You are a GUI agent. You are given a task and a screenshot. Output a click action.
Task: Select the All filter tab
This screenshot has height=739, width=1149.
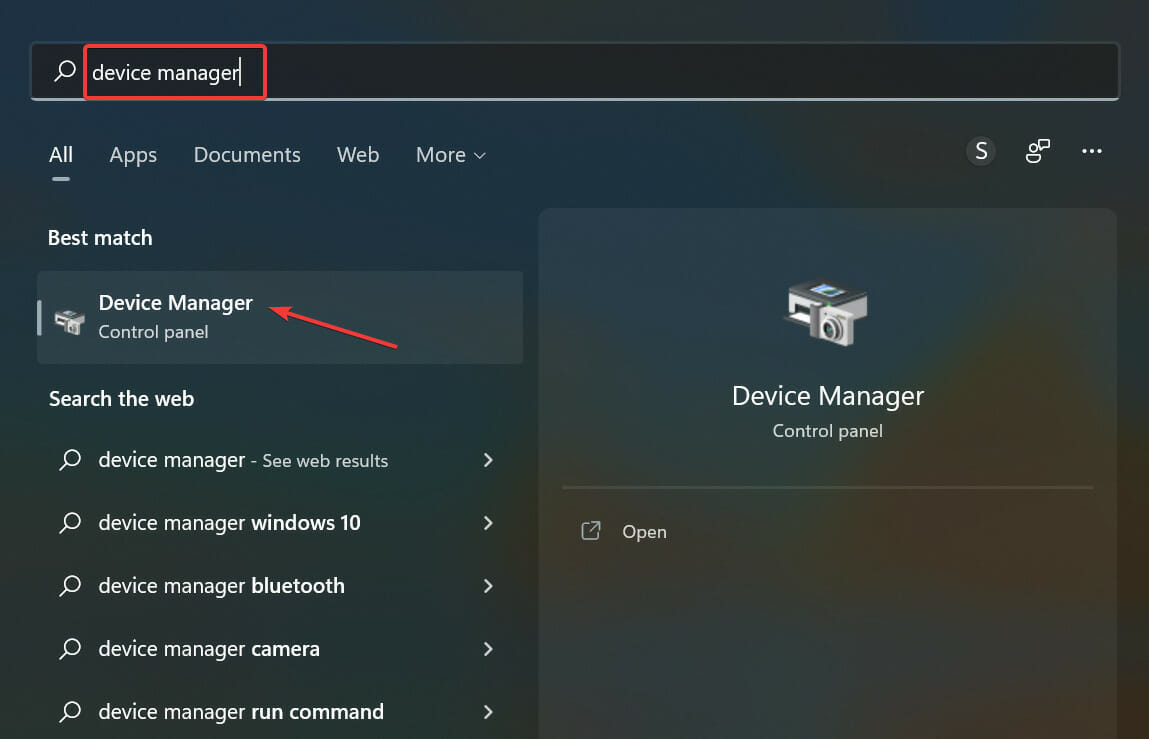pos(60,155)
